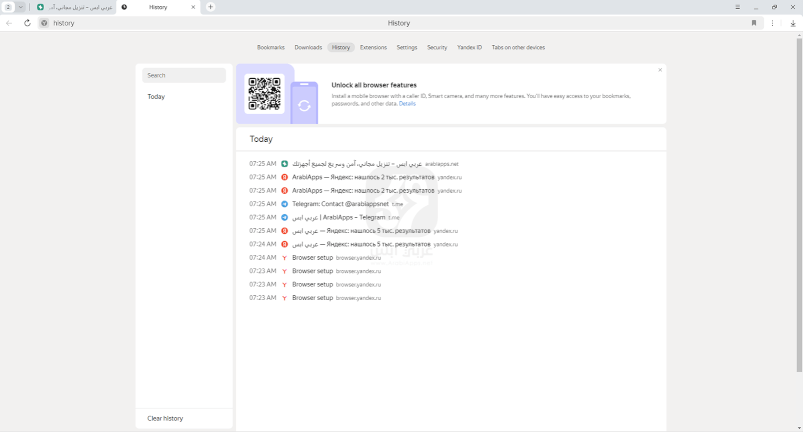Click the page reload icon
The image size is (803, 432).
pos(27,23)
